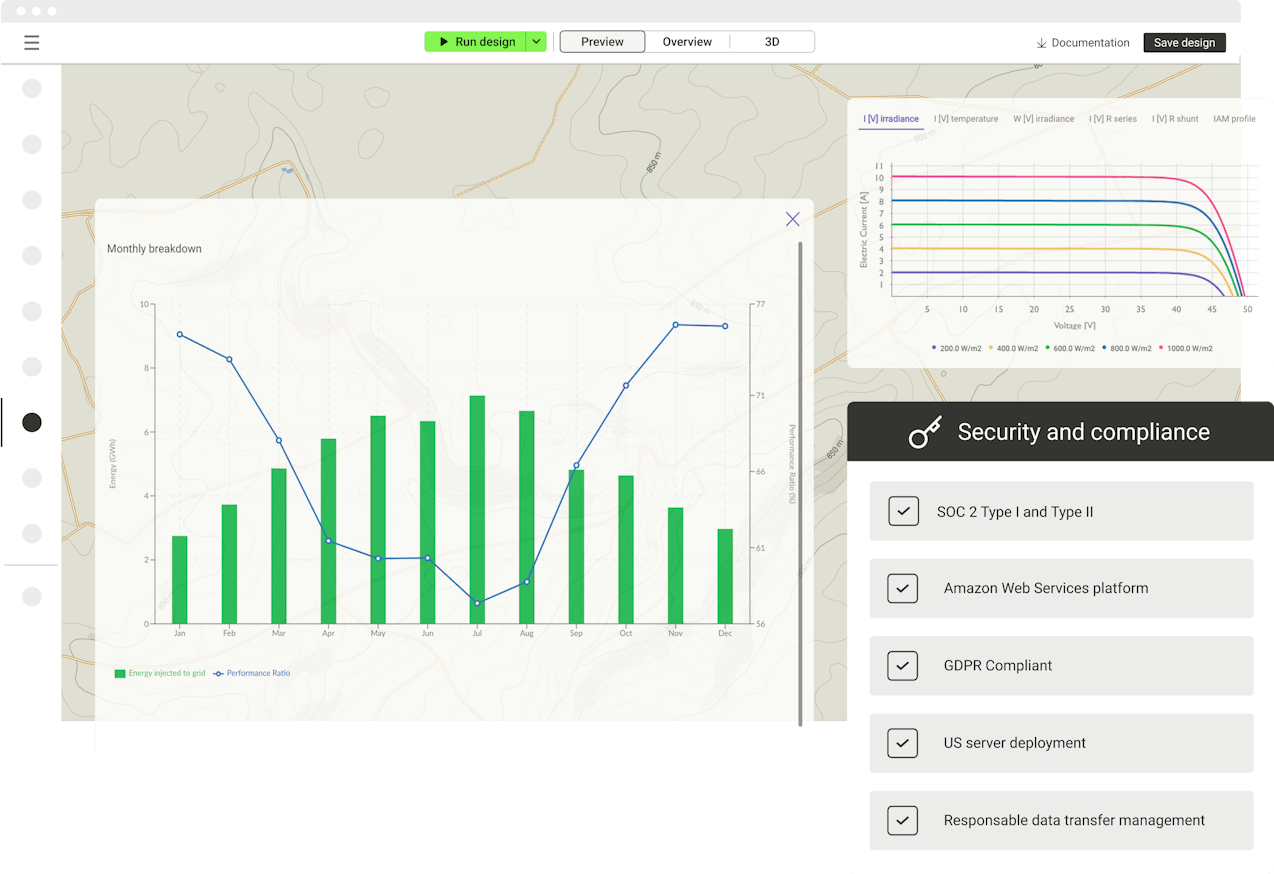Toggle the SOC 2 Type I and Type II checkbox
The height and width of the screenshot is (874, 1274).
point(903,511)
